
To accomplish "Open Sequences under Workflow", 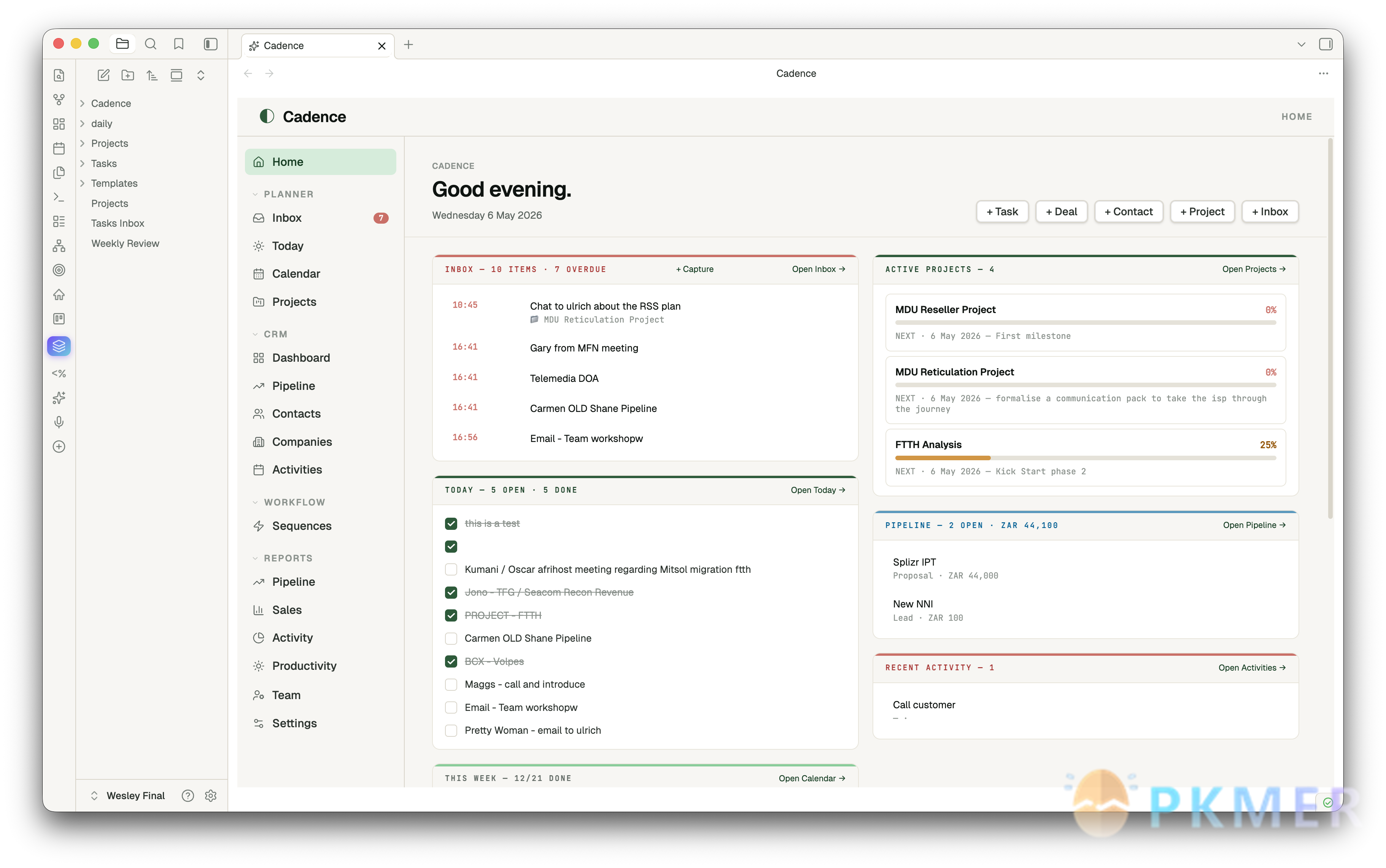I will click(x=320, y=526).
